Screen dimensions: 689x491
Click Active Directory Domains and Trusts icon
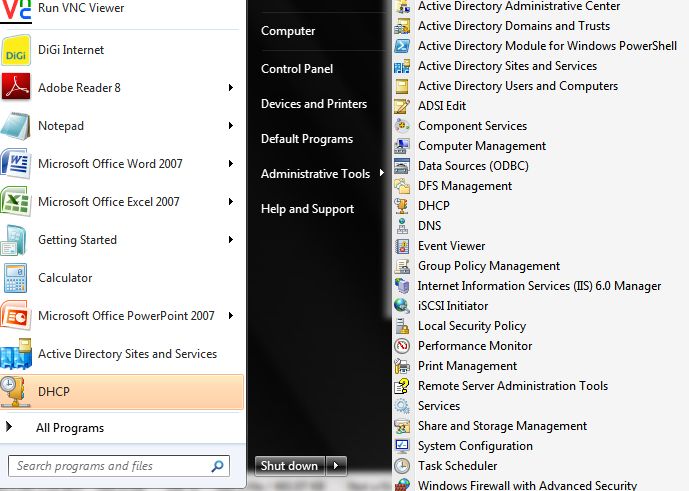tap(402, 26)
